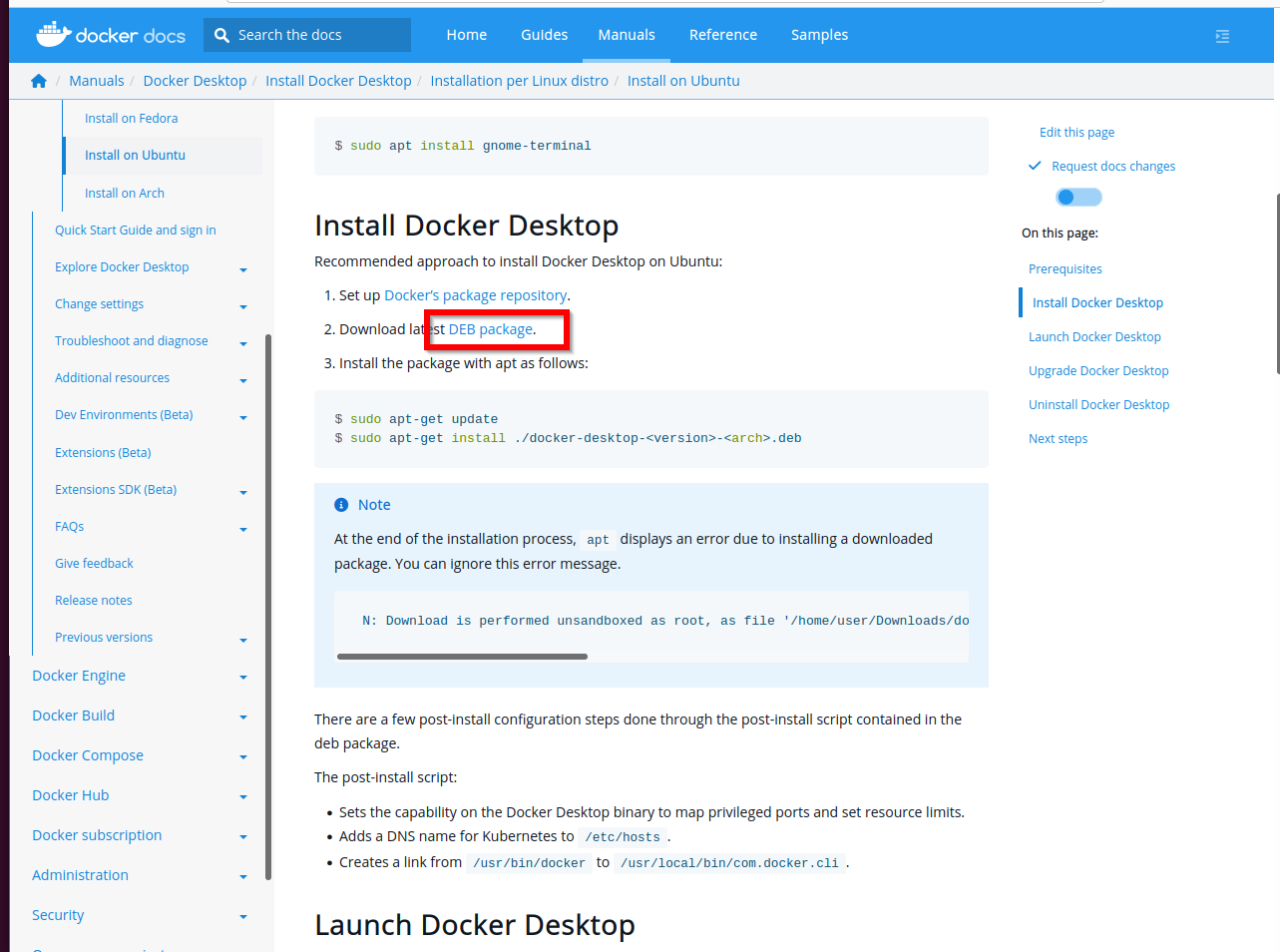Expand FAQs arrow

pos(243,529)
